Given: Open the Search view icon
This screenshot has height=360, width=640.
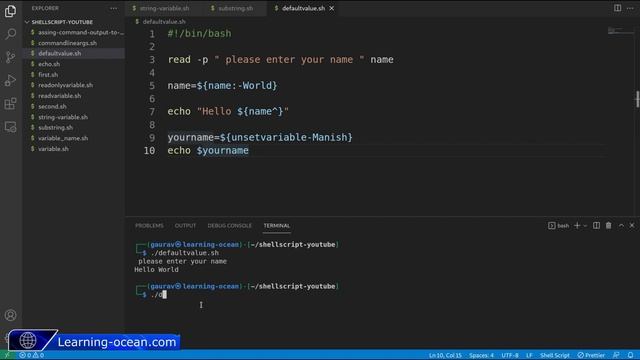Looking at the screenshot, I should click(11, 34).
